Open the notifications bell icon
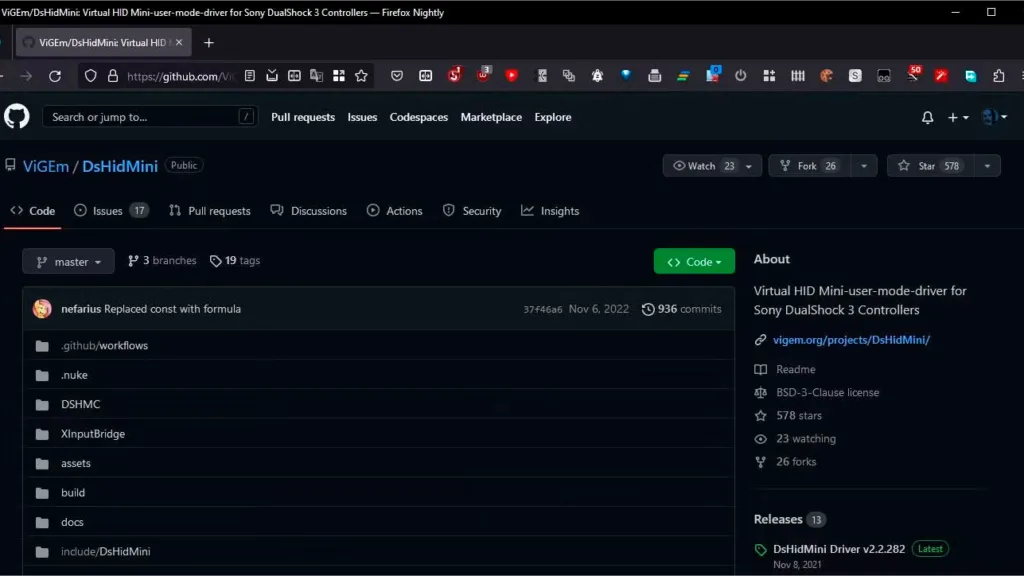 point(927,118)
